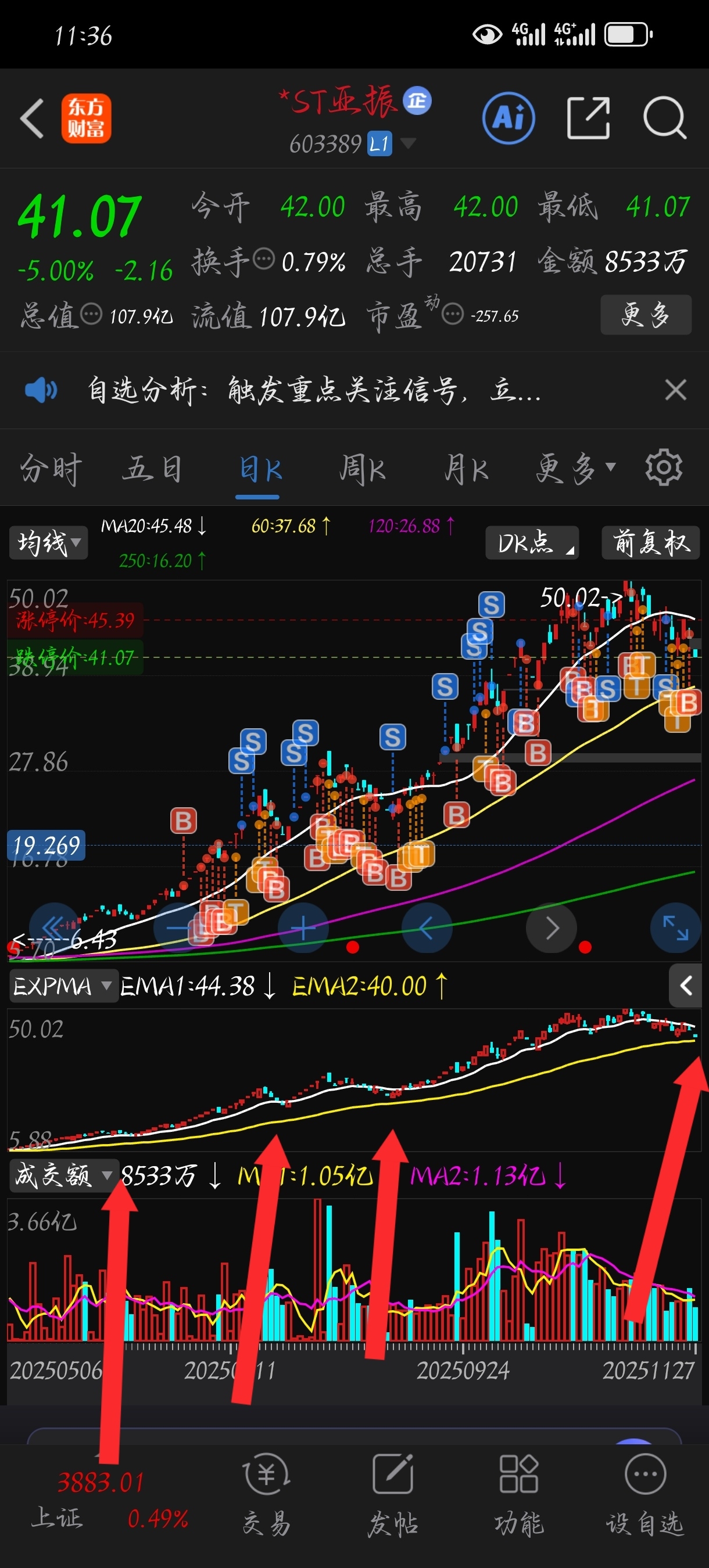Tap the 涨停价:45.39 label
Screen dimensions: 709x1568
click(x=75, y=620)
